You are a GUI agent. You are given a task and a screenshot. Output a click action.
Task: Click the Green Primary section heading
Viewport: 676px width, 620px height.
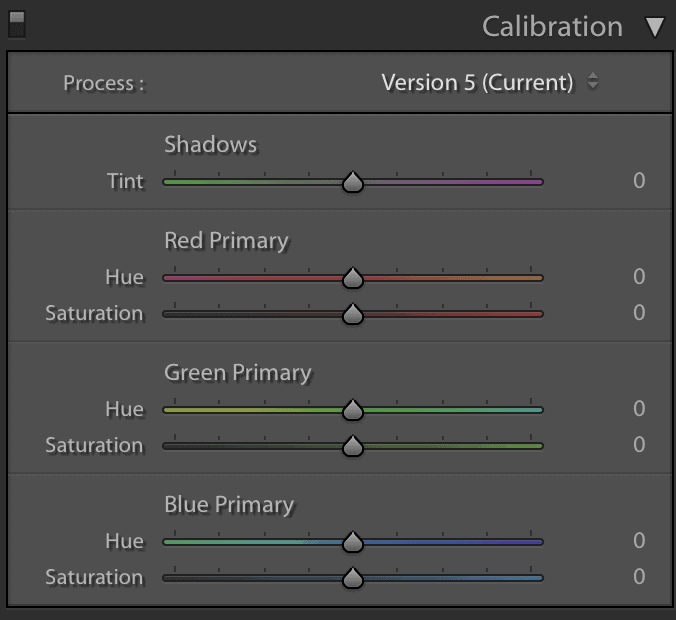pyautogui.click(x=238, y=373)
